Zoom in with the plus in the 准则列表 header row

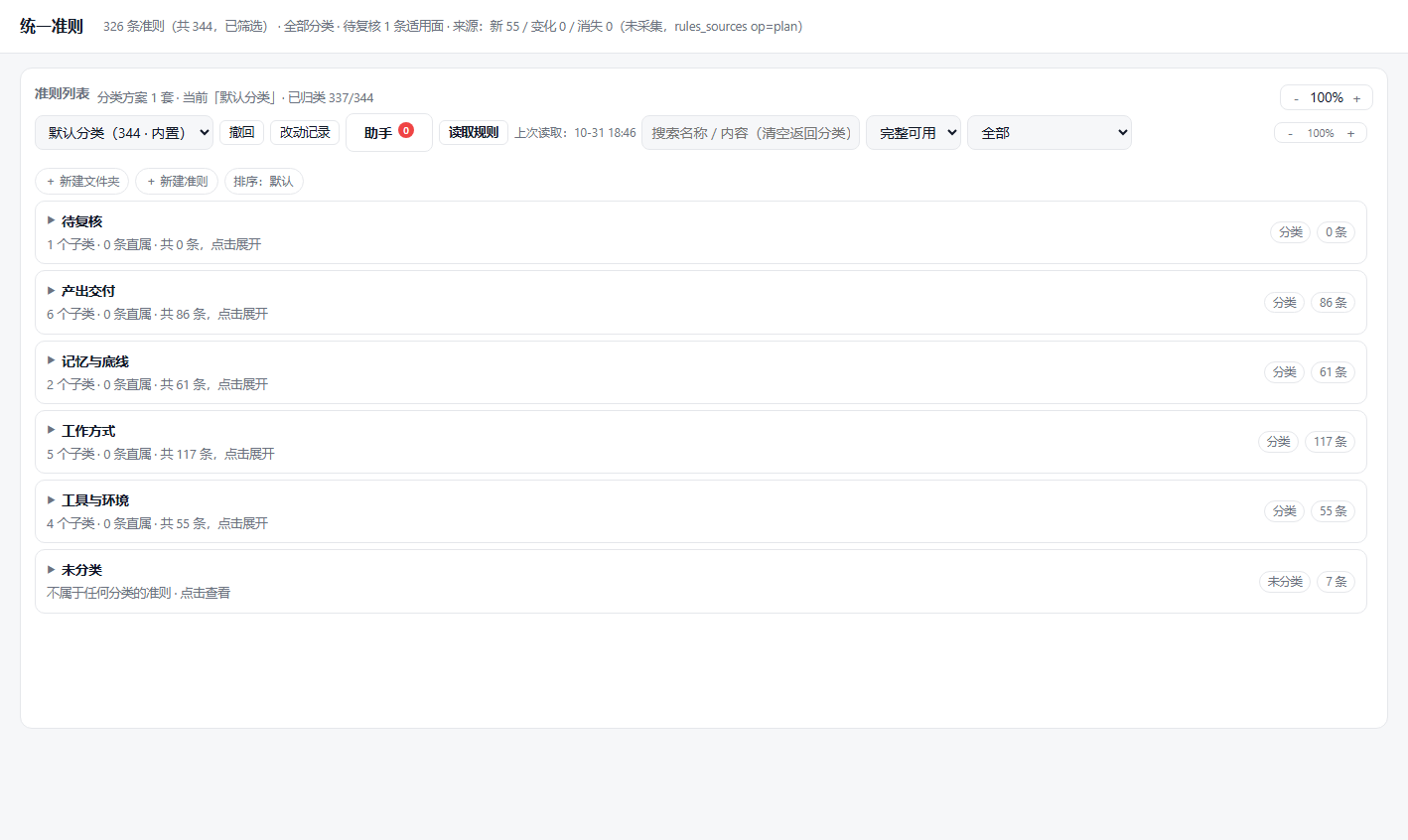(1357, 98)
